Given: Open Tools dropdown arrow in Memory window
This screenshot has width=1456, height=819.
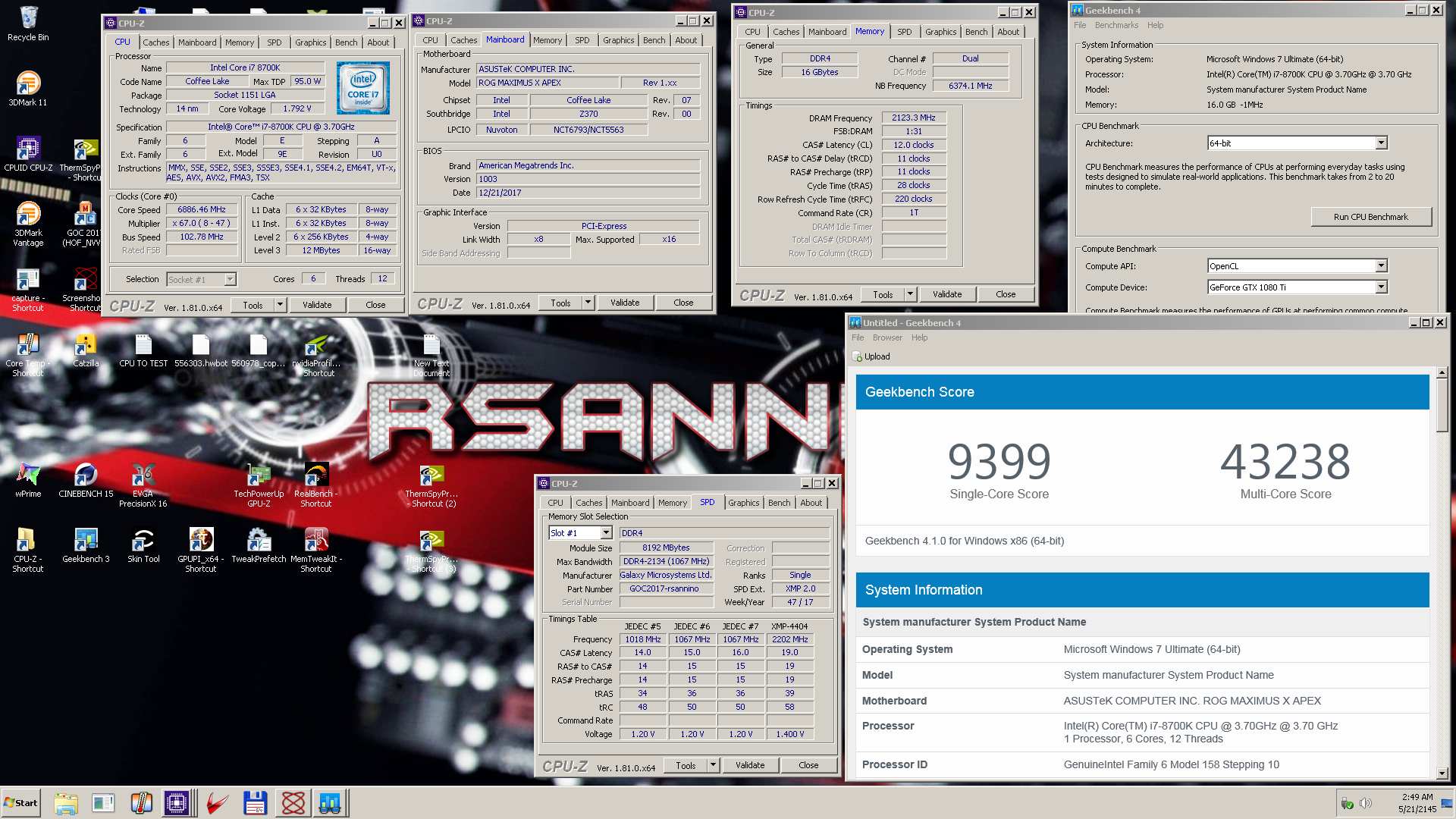Looking at the screenshot, I should [910, 294].
